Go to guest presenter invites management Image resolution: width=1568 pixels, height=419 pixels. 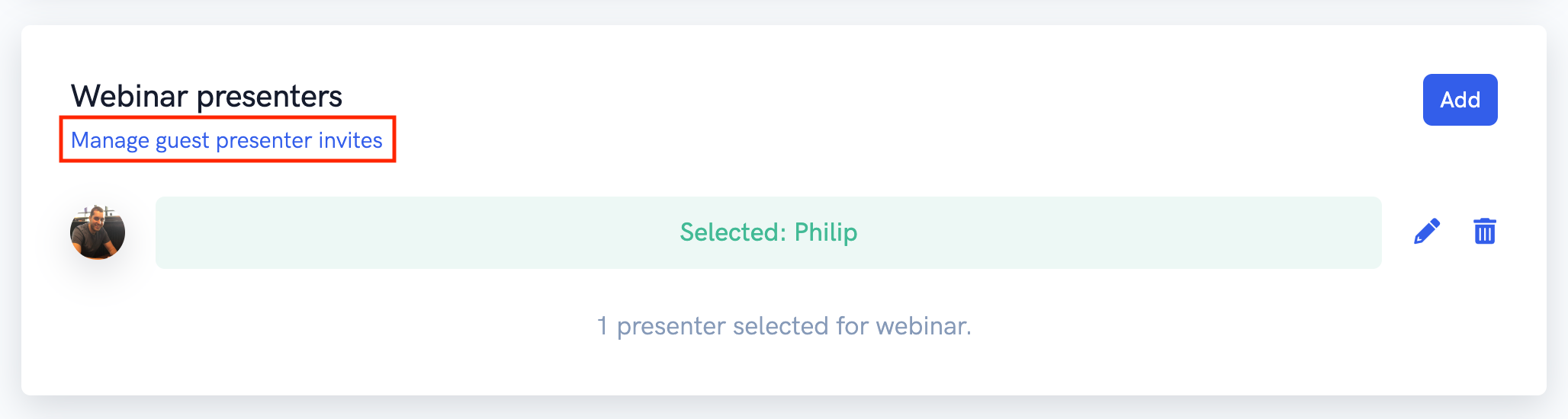click(227, 140)
